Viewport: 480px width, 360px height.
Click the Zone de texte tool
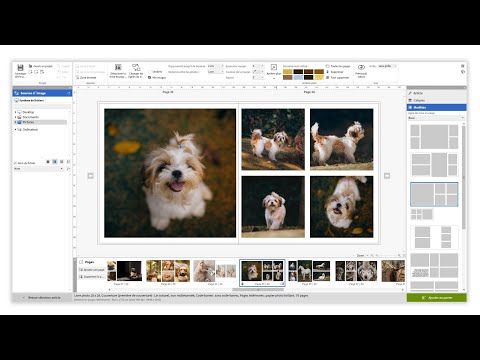click(86, 77)
